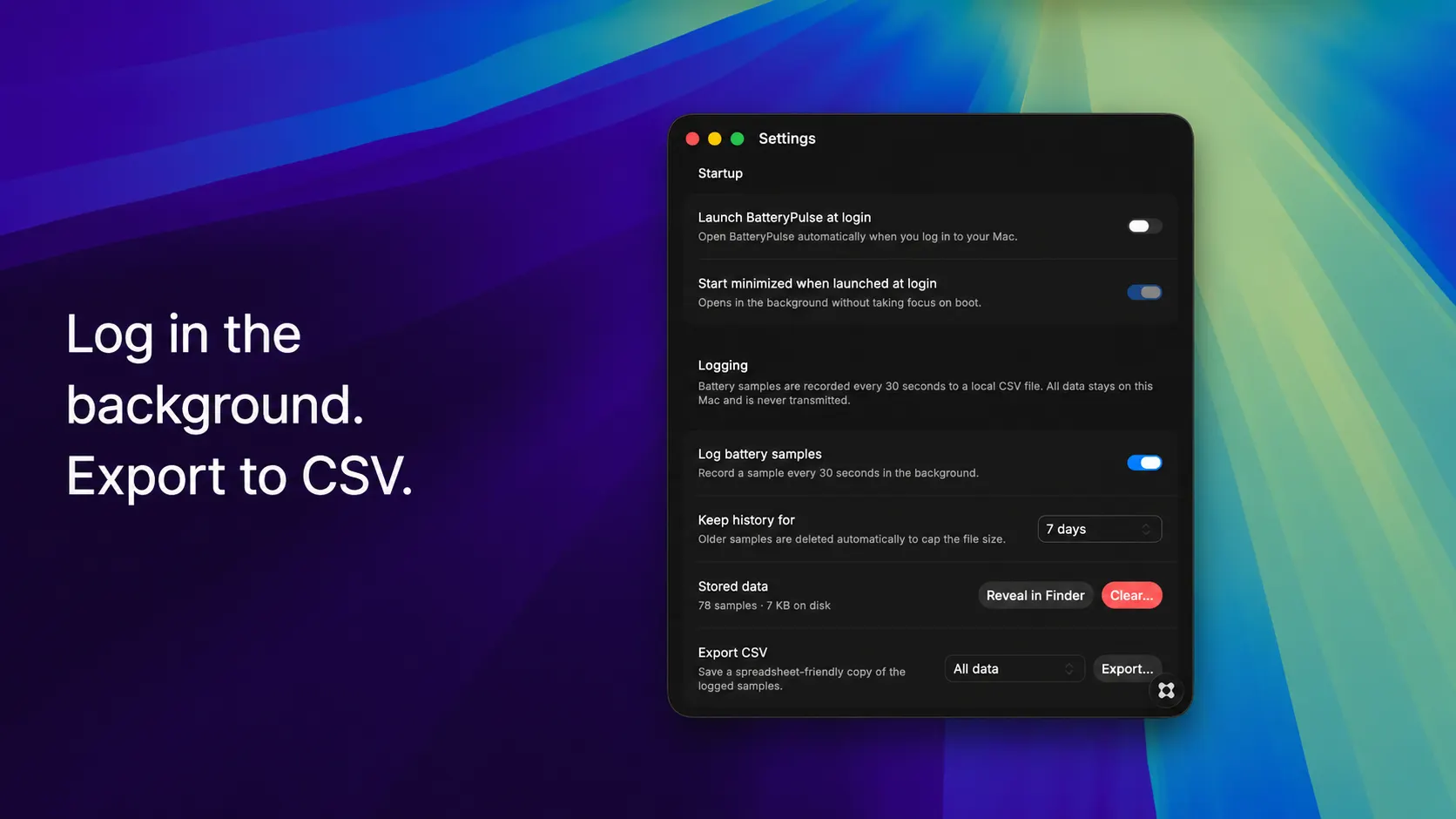1456x819 pixels.
Task: Click 'Older samples are deleted automatically' description
Action: pos(852,539)
